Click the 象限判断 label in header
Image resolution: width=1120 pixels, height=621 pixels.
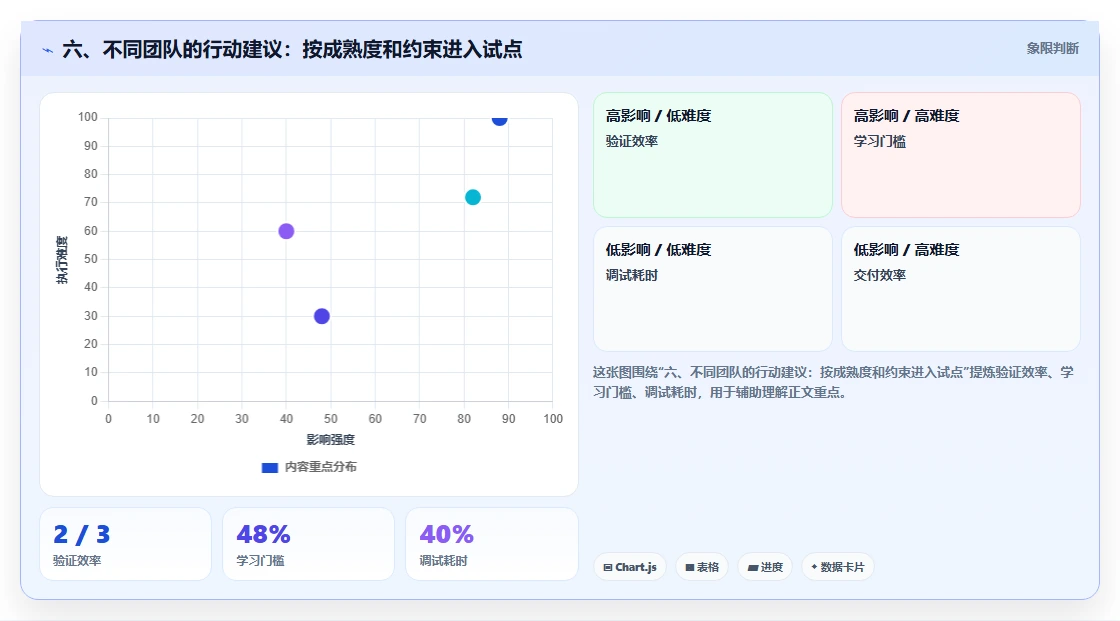(1052, 49)
